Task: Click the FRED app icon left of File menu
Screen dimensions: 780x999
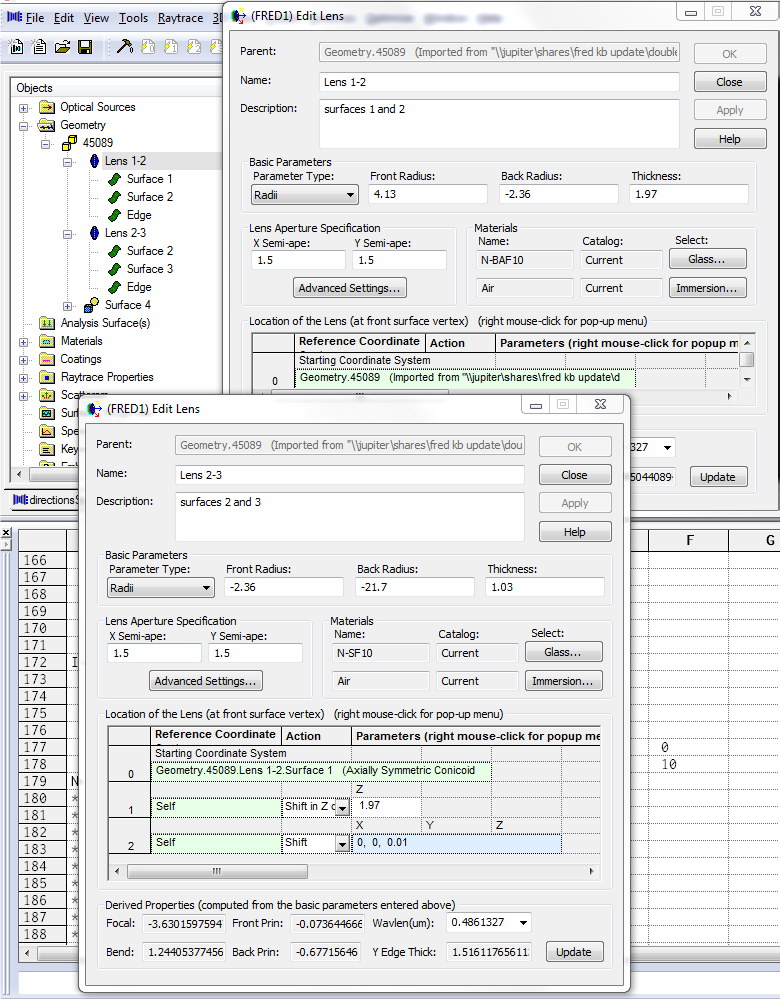Action: pos(14,17)
